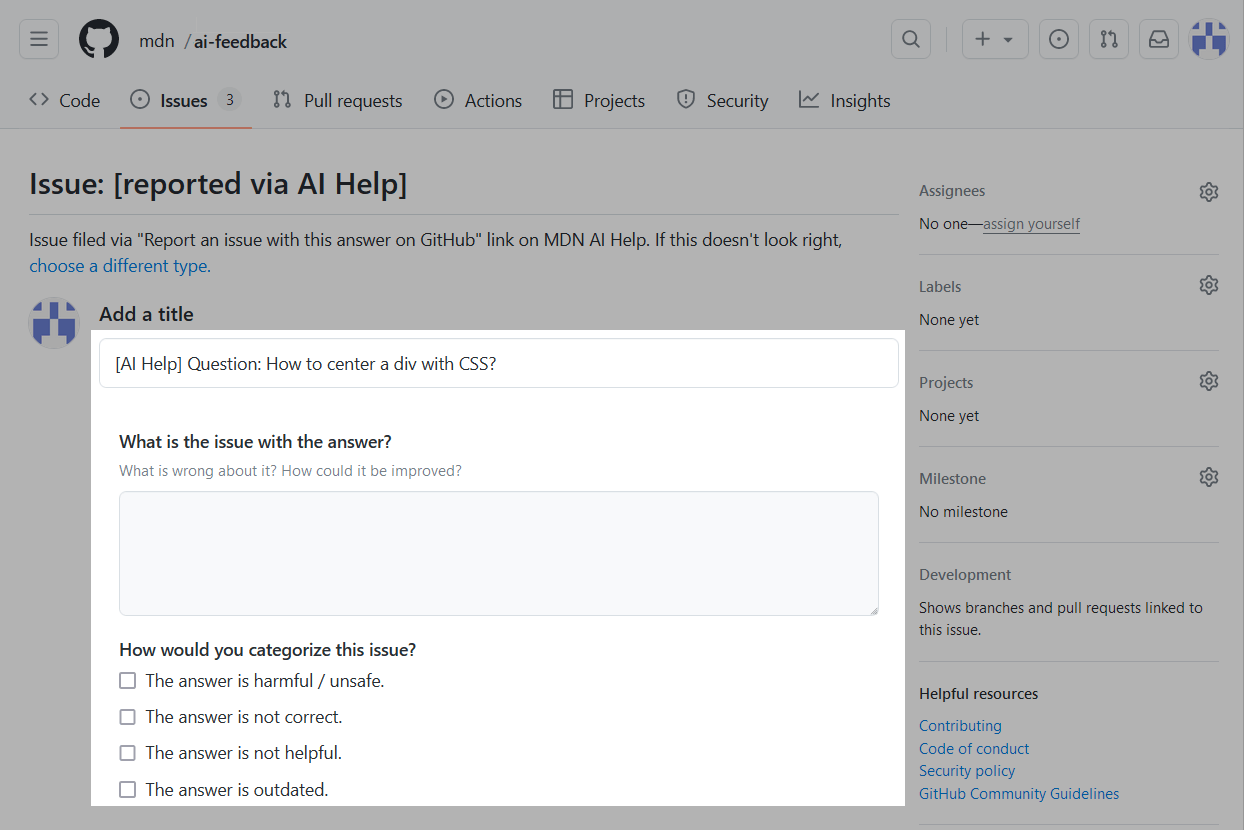This screenshot has width=1244, height=830.
Task: Click the 'assign yourself' link
Action: [1031, 224]
